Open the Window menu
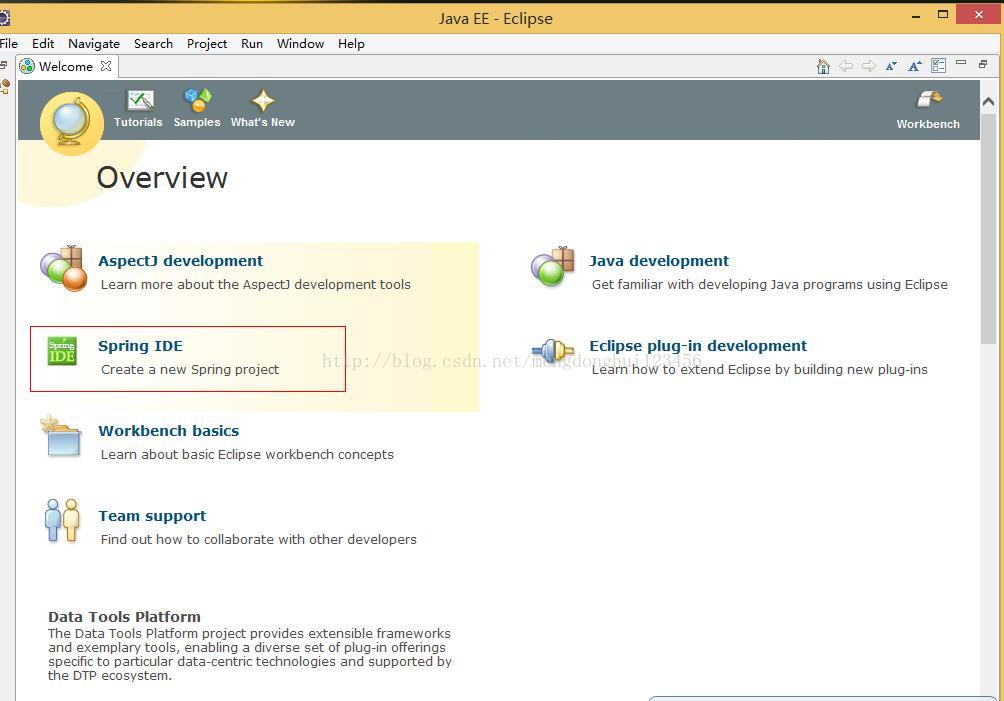This screenshot has height=701, width=1004. [x=300, y=44]
